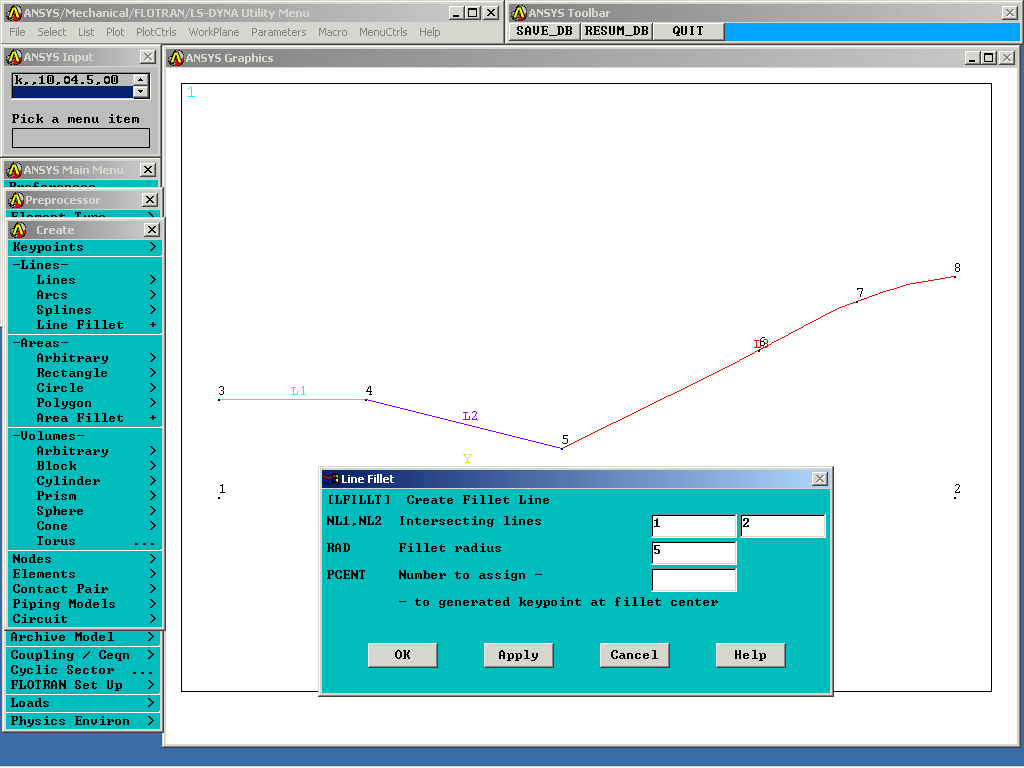Click the SAVE_DB toolbar button
1024x768 pixels.
[x=544, y=31]
